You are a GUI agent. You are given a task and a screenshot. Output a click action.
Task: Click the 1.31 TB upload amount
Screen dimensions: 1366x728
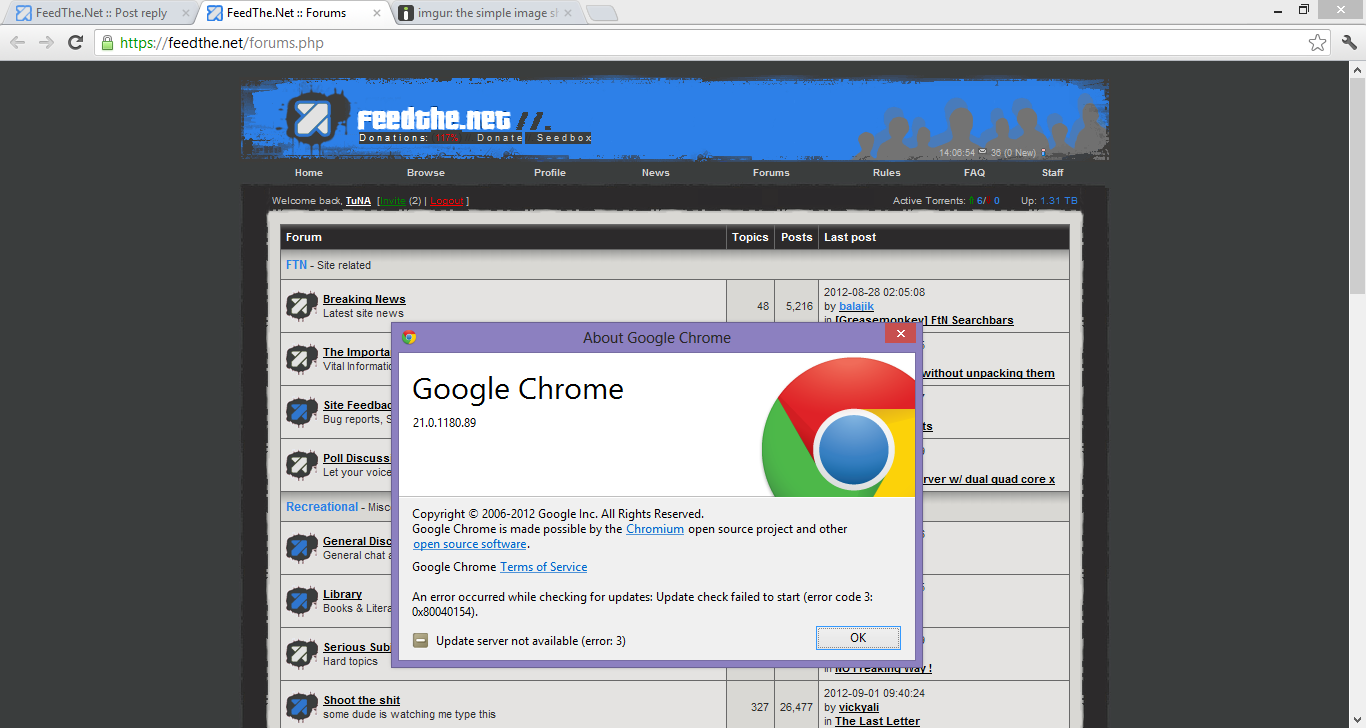click(1059, 201)
